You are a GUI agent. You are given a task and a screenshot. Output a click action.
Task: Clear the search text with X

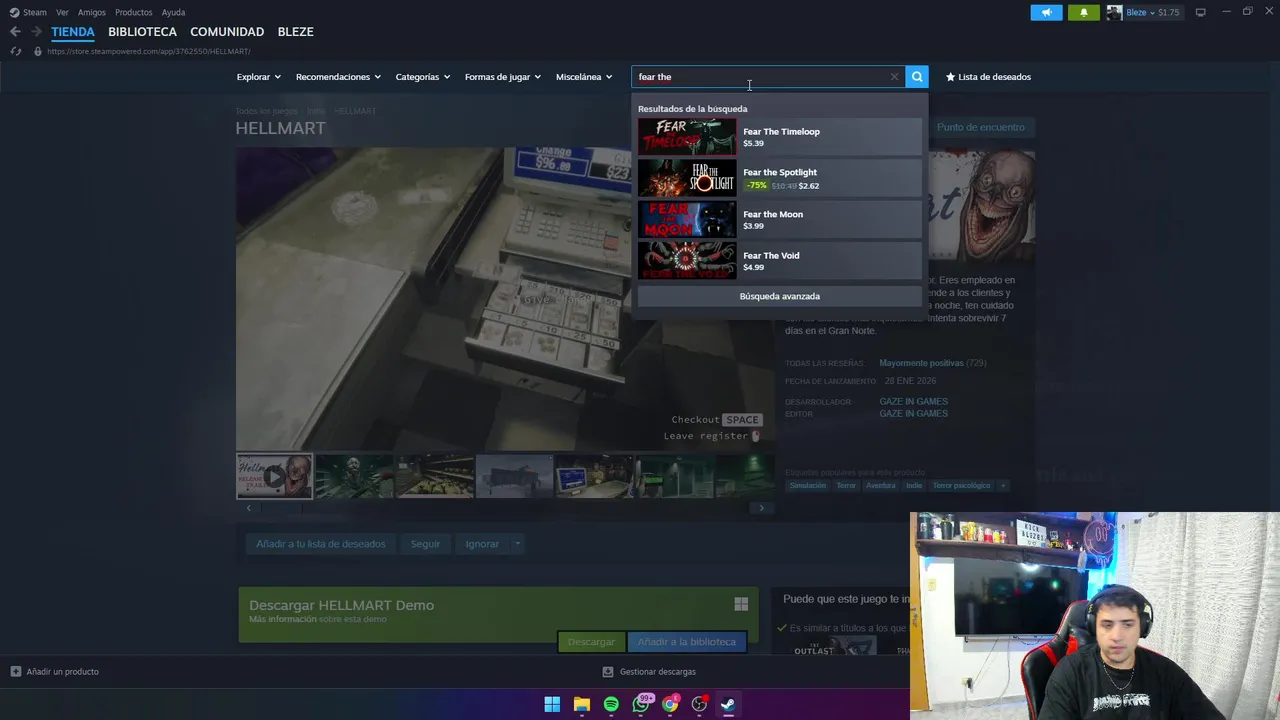894,77
